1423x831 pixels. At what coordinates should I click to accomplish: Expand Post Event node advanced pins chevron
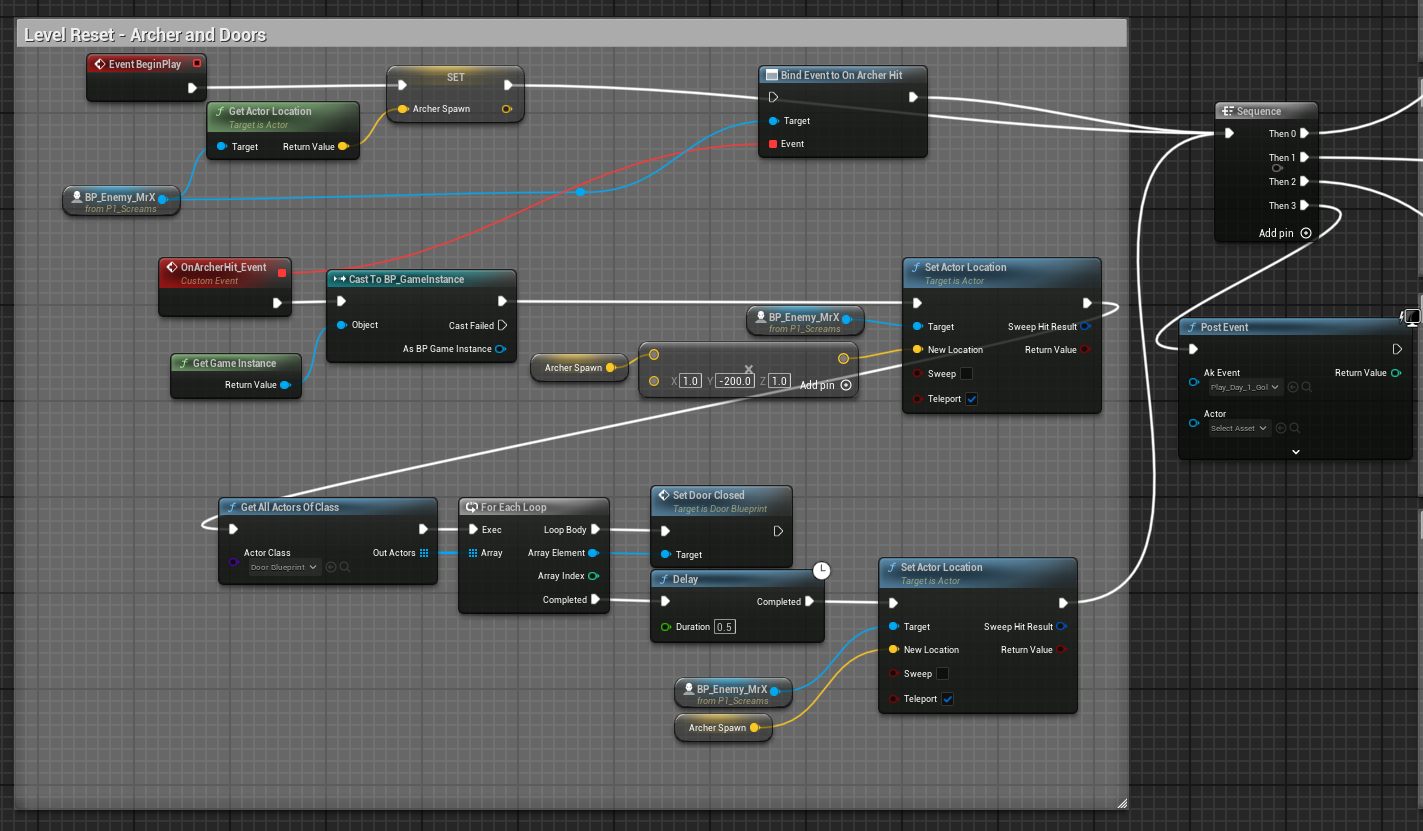point(1295,451)
